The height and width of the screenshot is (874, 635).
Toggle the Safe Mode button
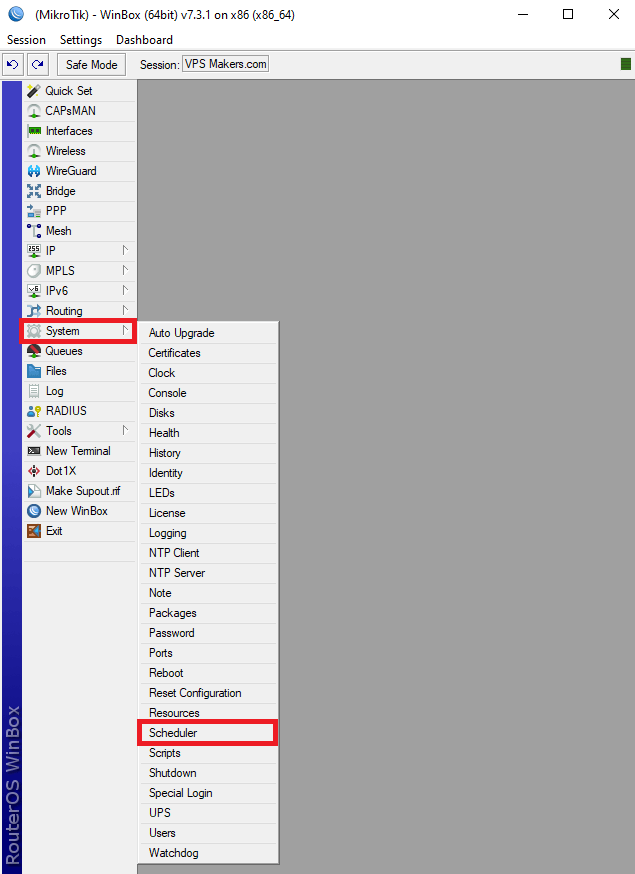point(91,65)
